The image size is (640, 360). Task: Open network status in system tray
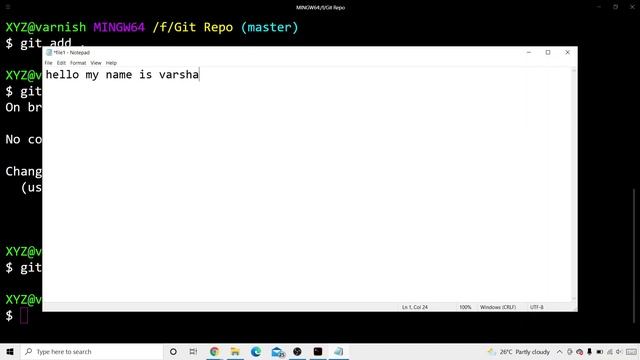610,351
